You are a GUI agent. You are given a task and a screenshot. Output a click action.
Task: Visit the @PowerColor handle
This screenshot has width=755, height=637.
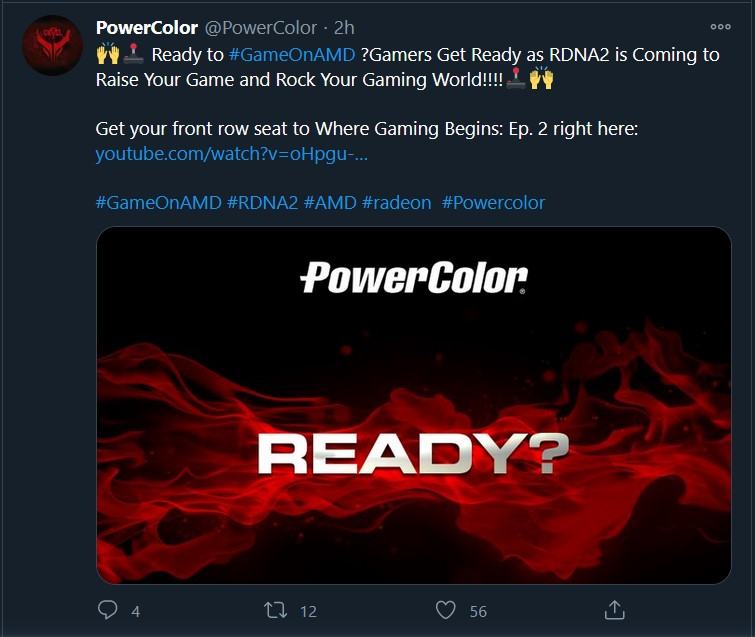pyautogui.click(x=261, y=28)
